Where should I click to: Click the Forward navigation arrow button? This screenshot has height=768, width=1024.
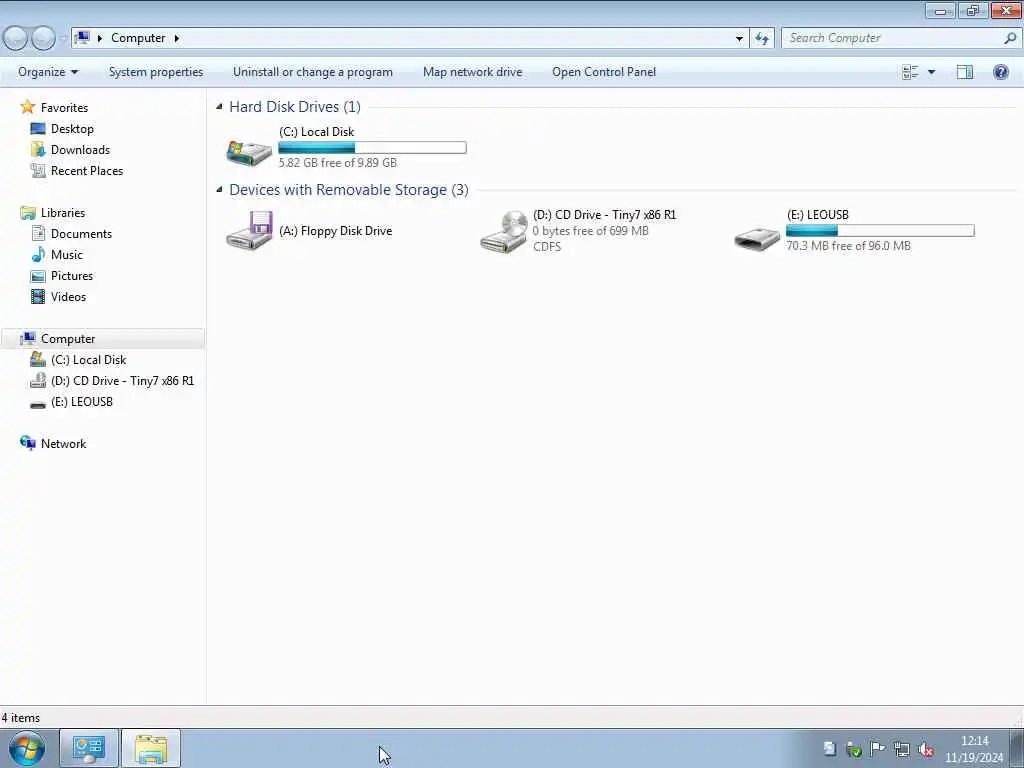(x=43, y=39)
